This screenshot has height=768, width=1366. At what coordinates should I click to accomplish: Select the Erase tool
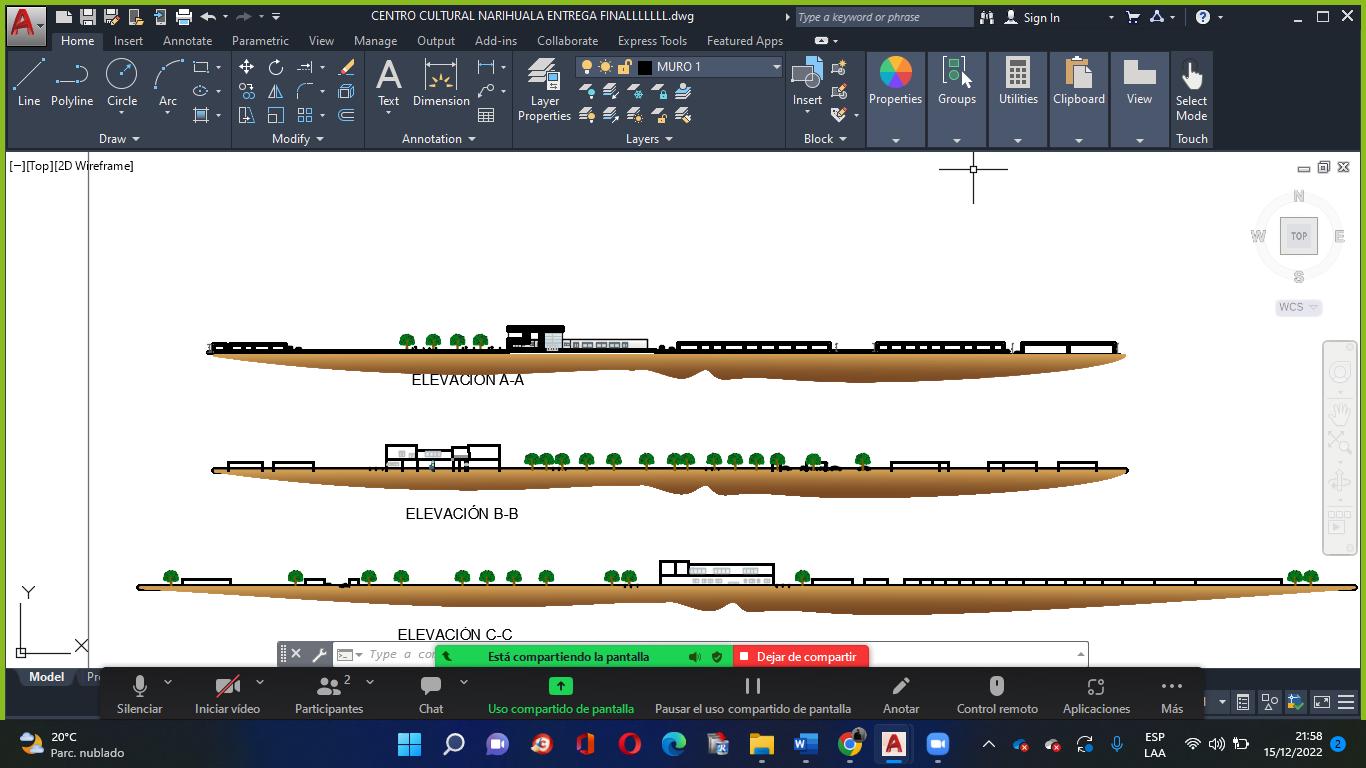click(346, 67)
